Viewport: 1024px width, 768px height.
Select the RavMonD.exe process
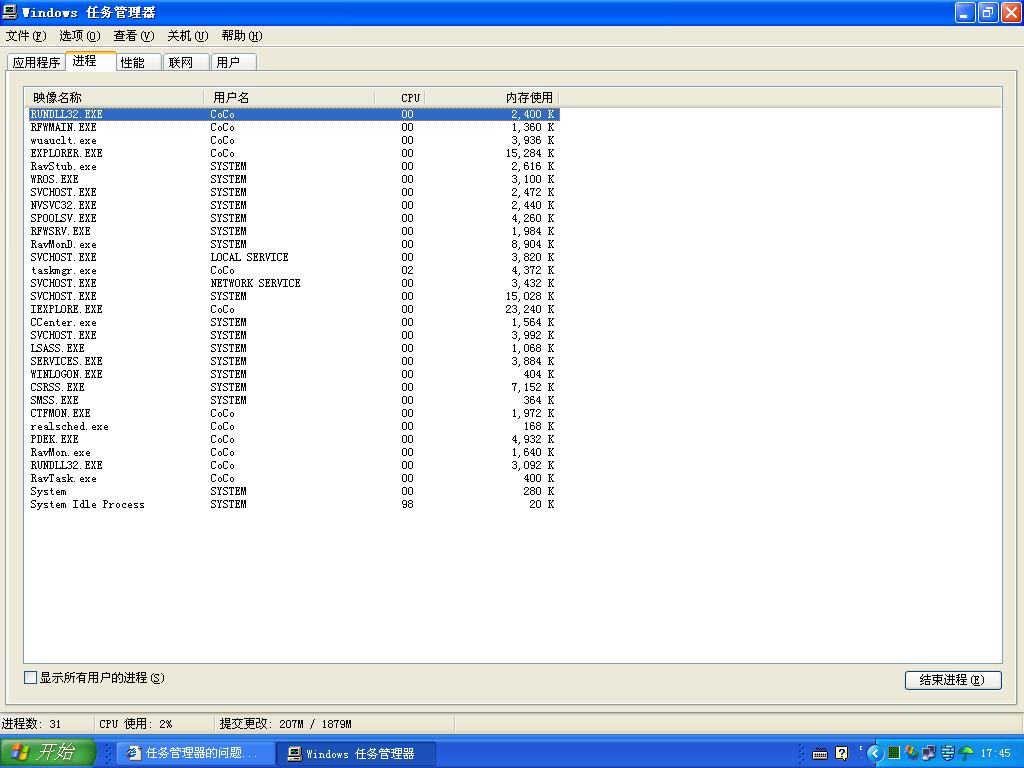(x=293, y=244)
